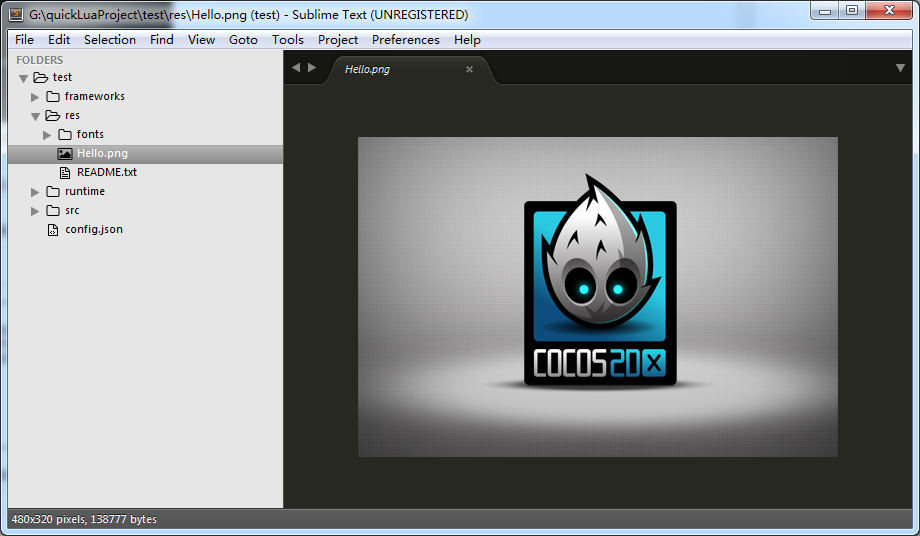Open the Edit menu

59,39
